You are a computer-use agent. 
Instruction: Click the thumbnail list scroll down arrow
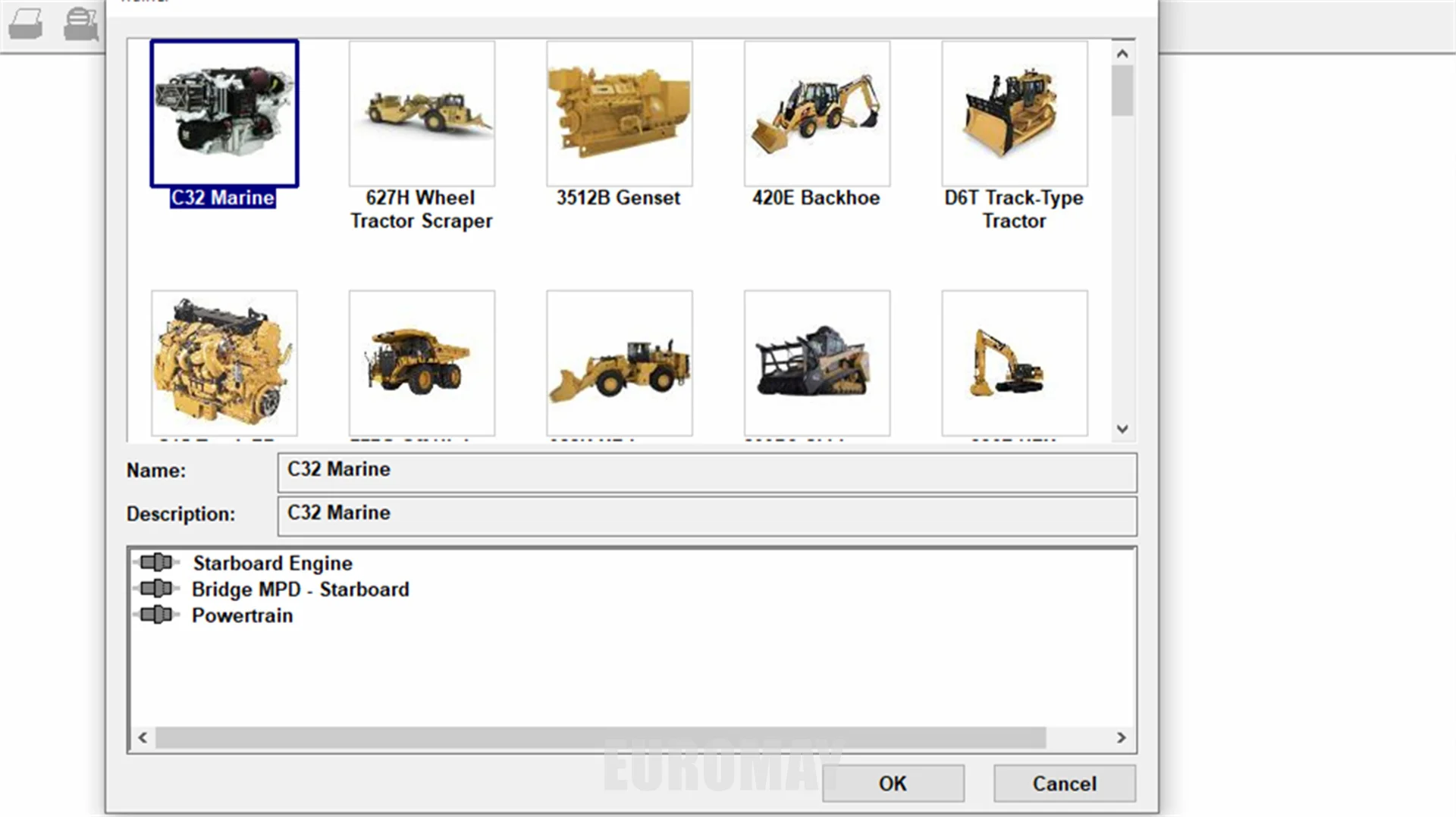click(x=1123, y=429)
